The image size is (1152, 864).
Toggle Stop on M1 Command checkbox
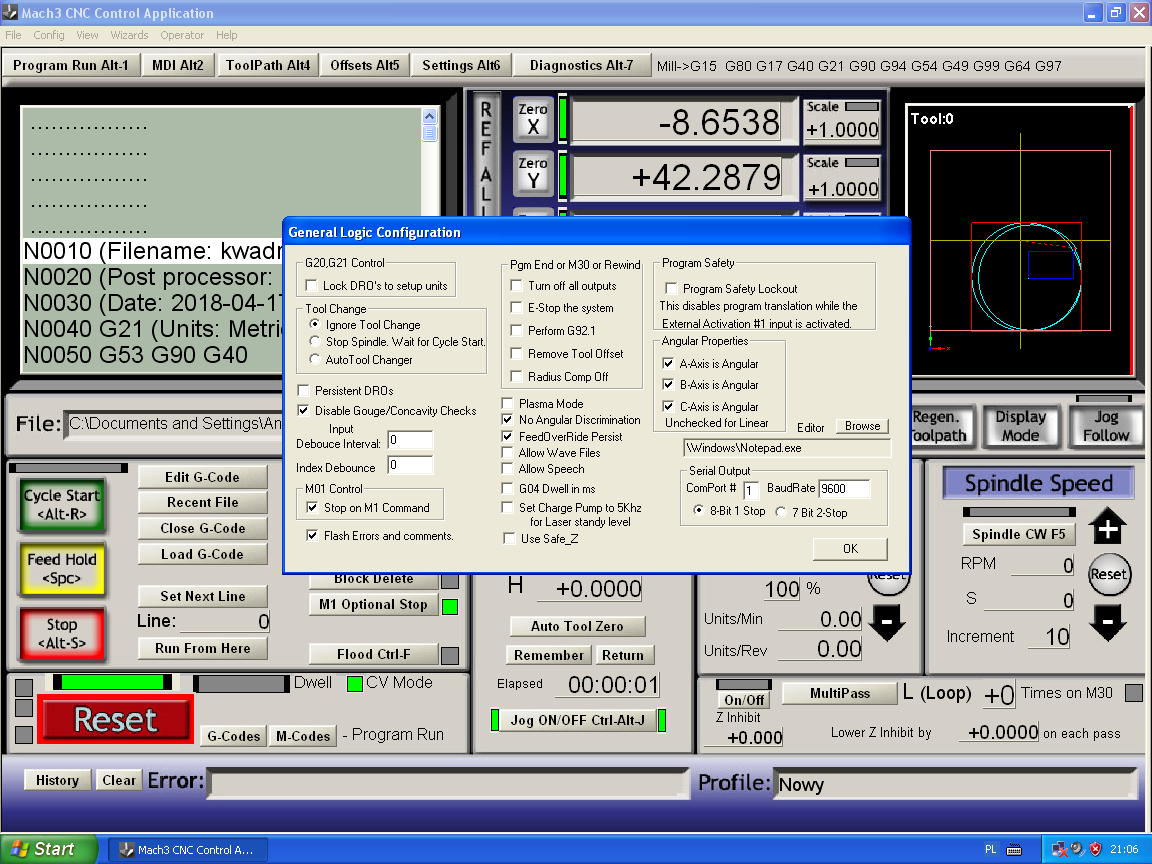point(312,508)
